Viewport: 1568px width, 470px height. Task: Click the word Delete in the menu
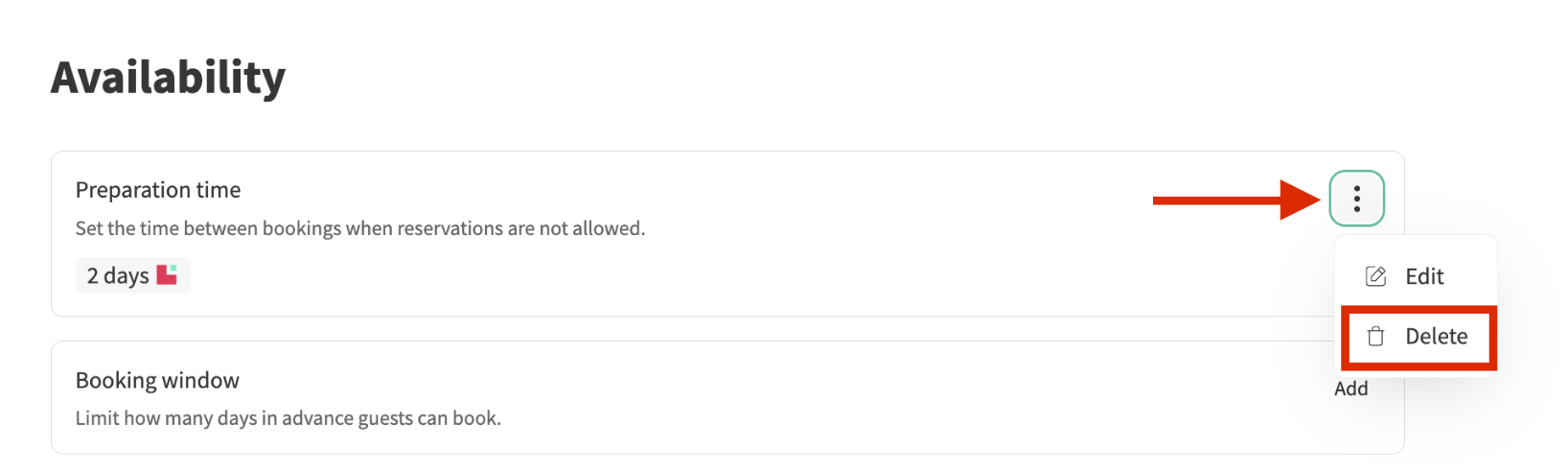(x=1436, y=337)
